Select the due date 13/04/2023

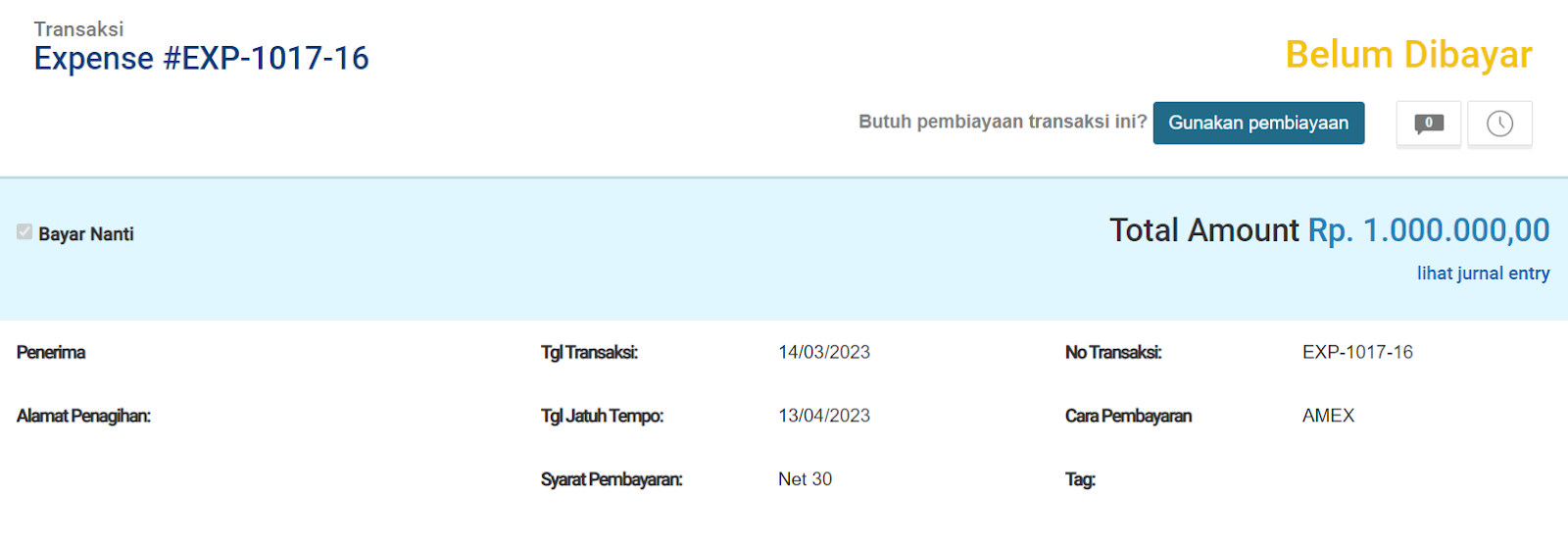click(x=824, y=417)
